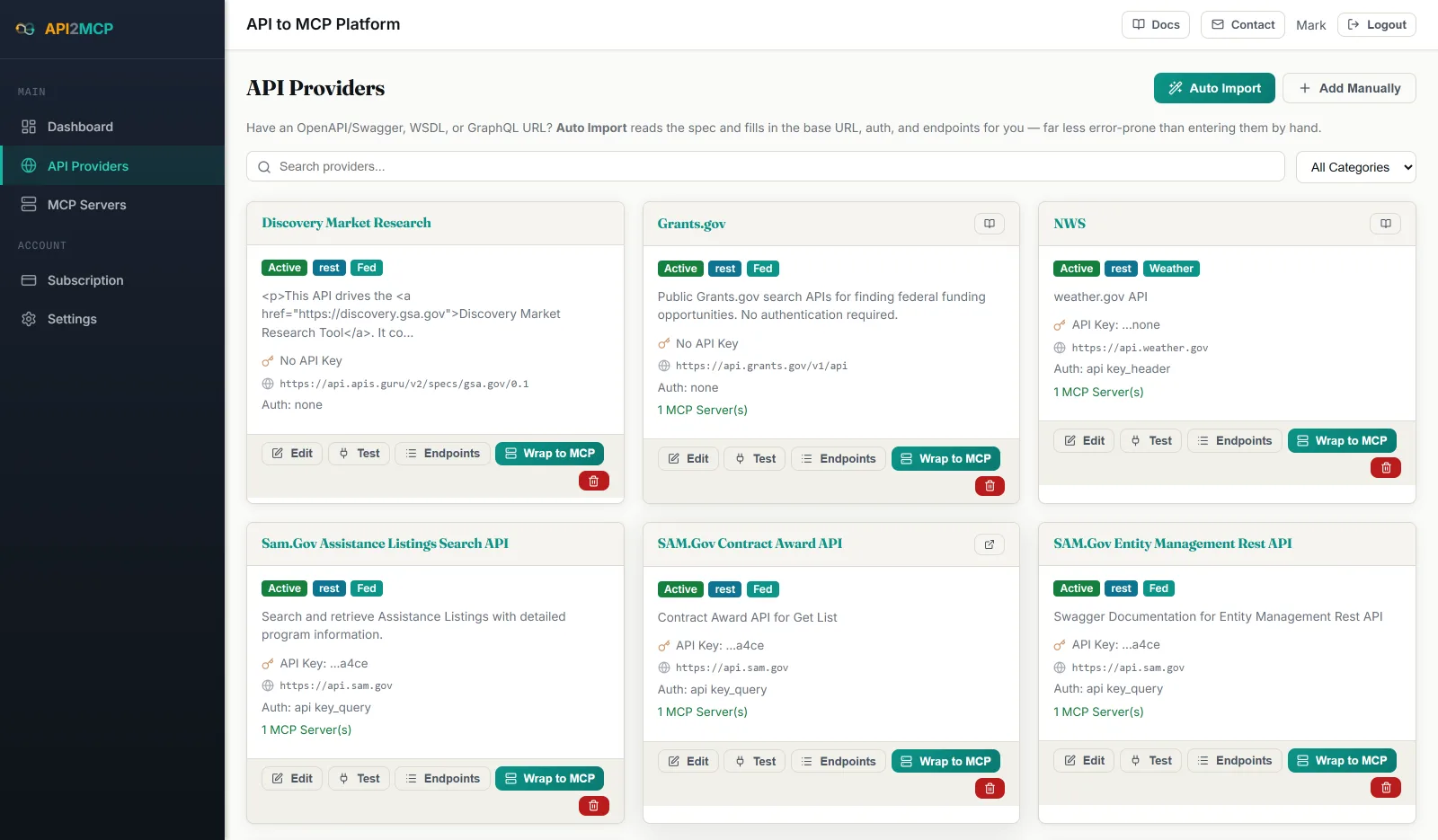This screenshot has width=1438, height=840.
Task: Select API Providers in the sidebar
Action: [112, 166]
